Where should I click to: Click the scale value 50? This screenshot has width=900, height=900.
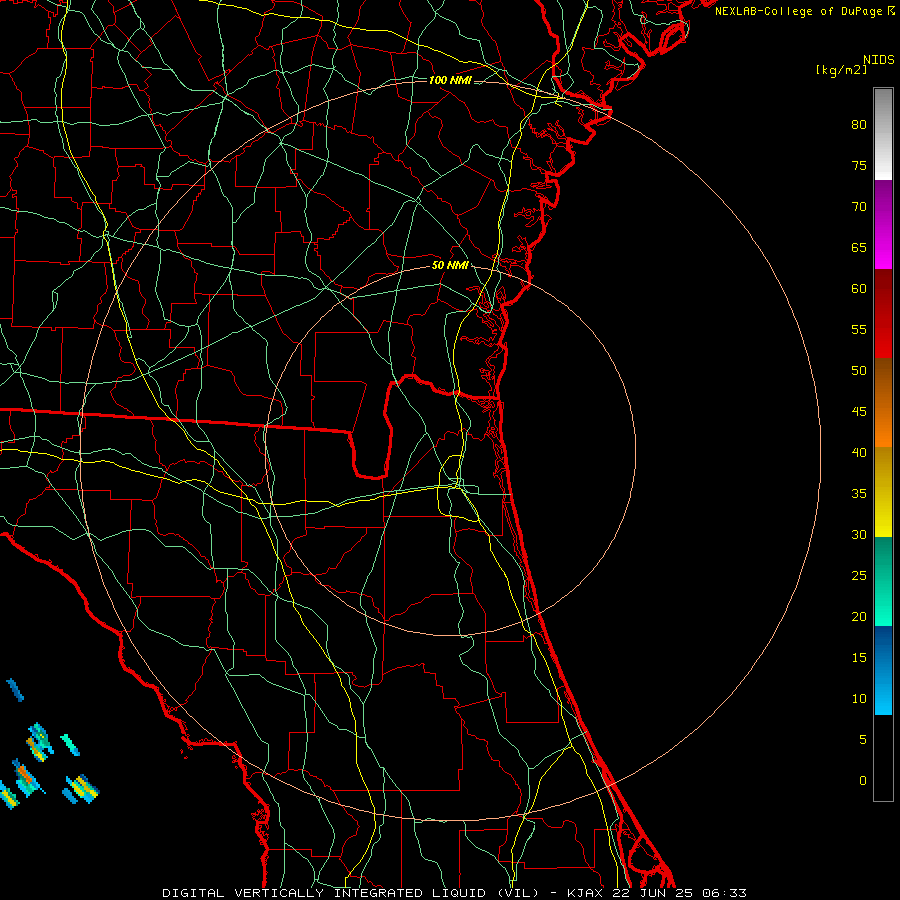859,371
